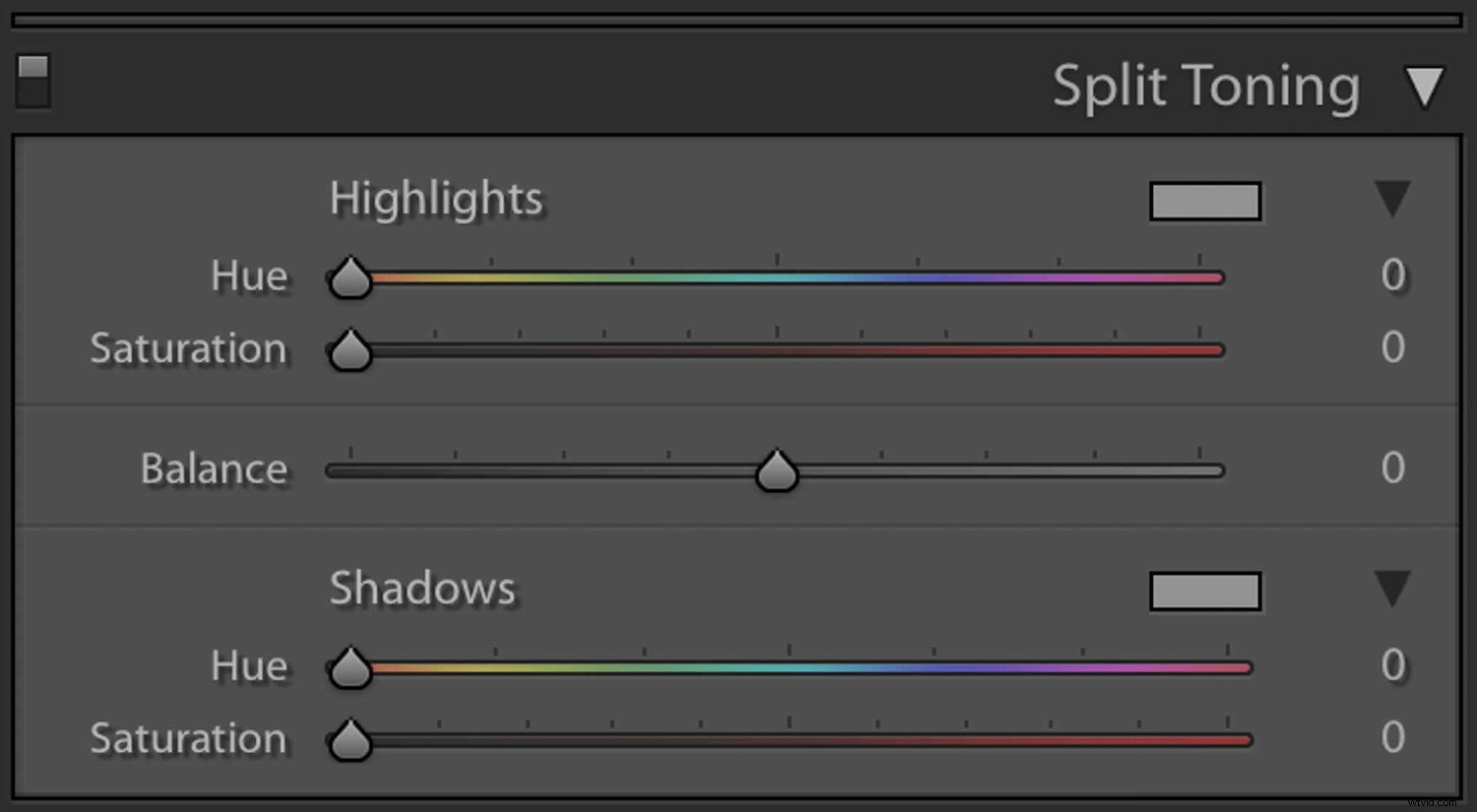Image resolution: width=1477 pixels, height=812 pixels.
Task: Click the Balance label text
Action: pos(213,469)
